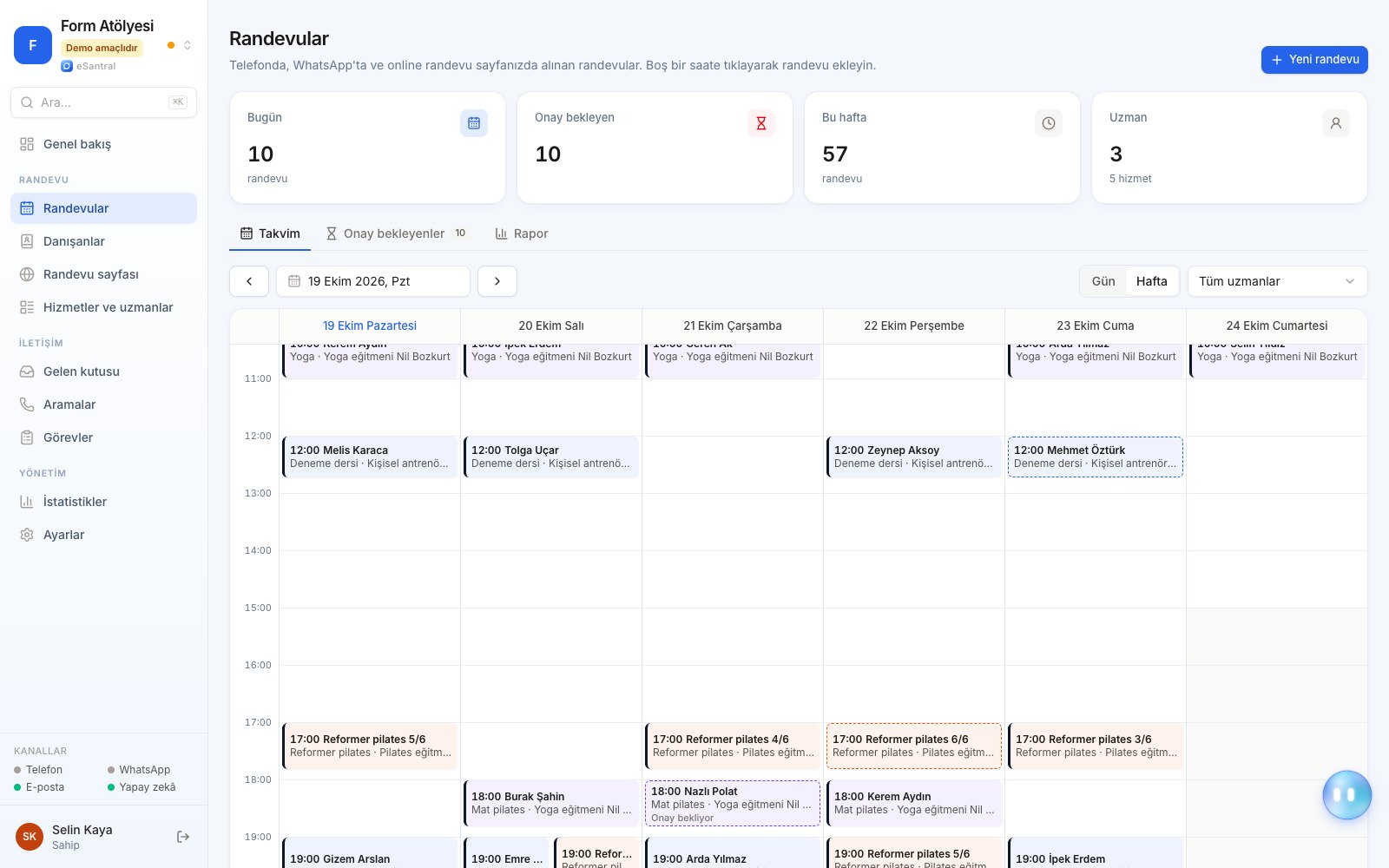This screenshot has height=868, width=1389.
Task: Open Görevler clipboard icon
Action: point(27,437)
